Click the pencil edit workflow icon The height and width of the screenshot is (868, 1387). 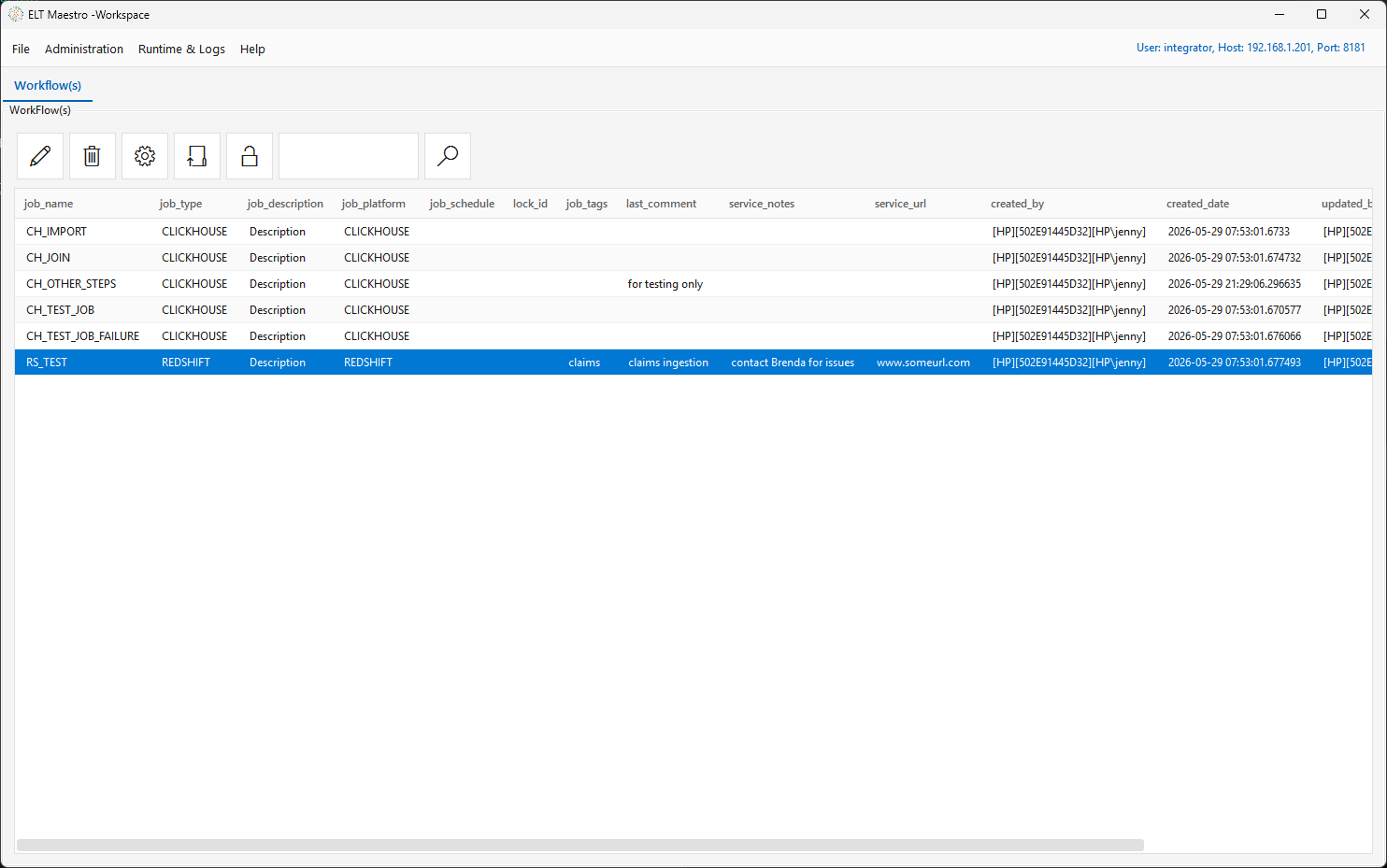[x=40, y=156]
